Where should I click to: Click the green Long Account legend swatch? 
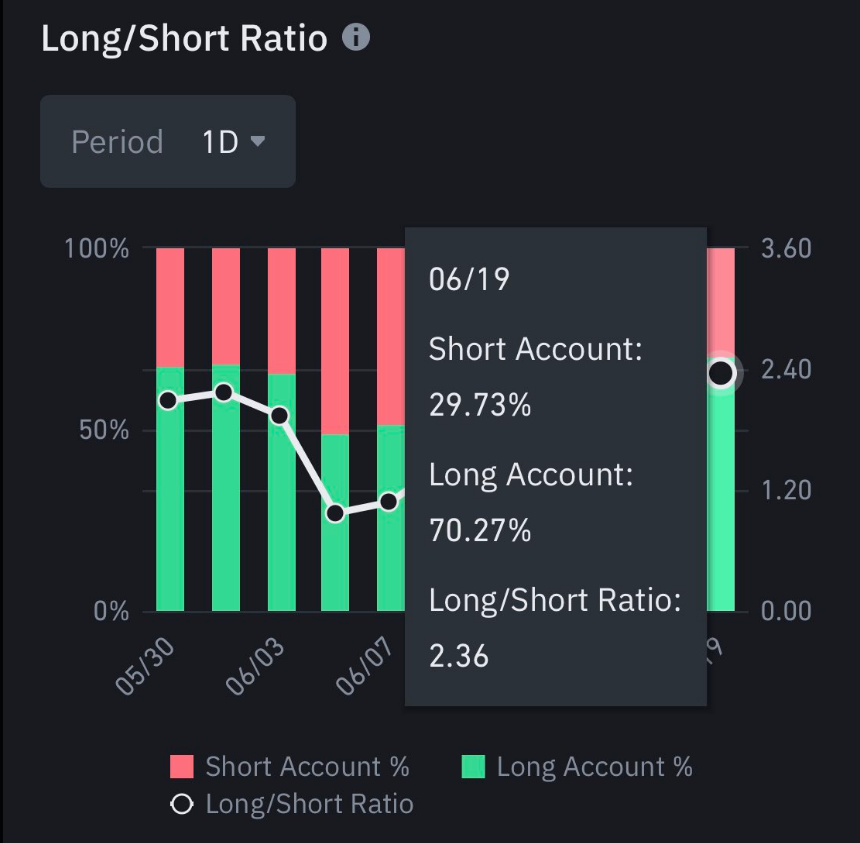pos(473,767)
